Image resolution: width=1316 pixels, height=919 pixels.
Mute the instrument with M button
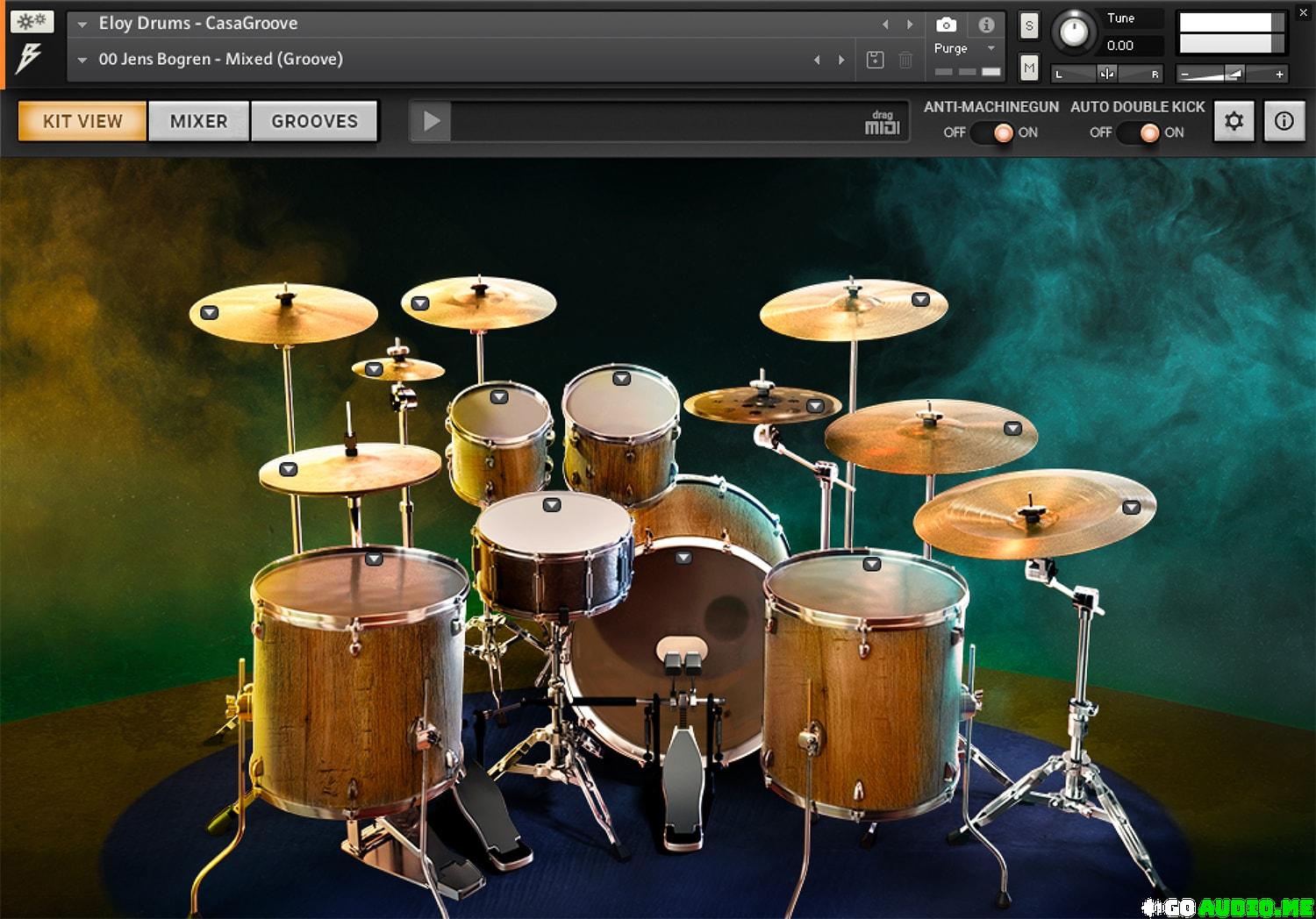coord(1029,68)
